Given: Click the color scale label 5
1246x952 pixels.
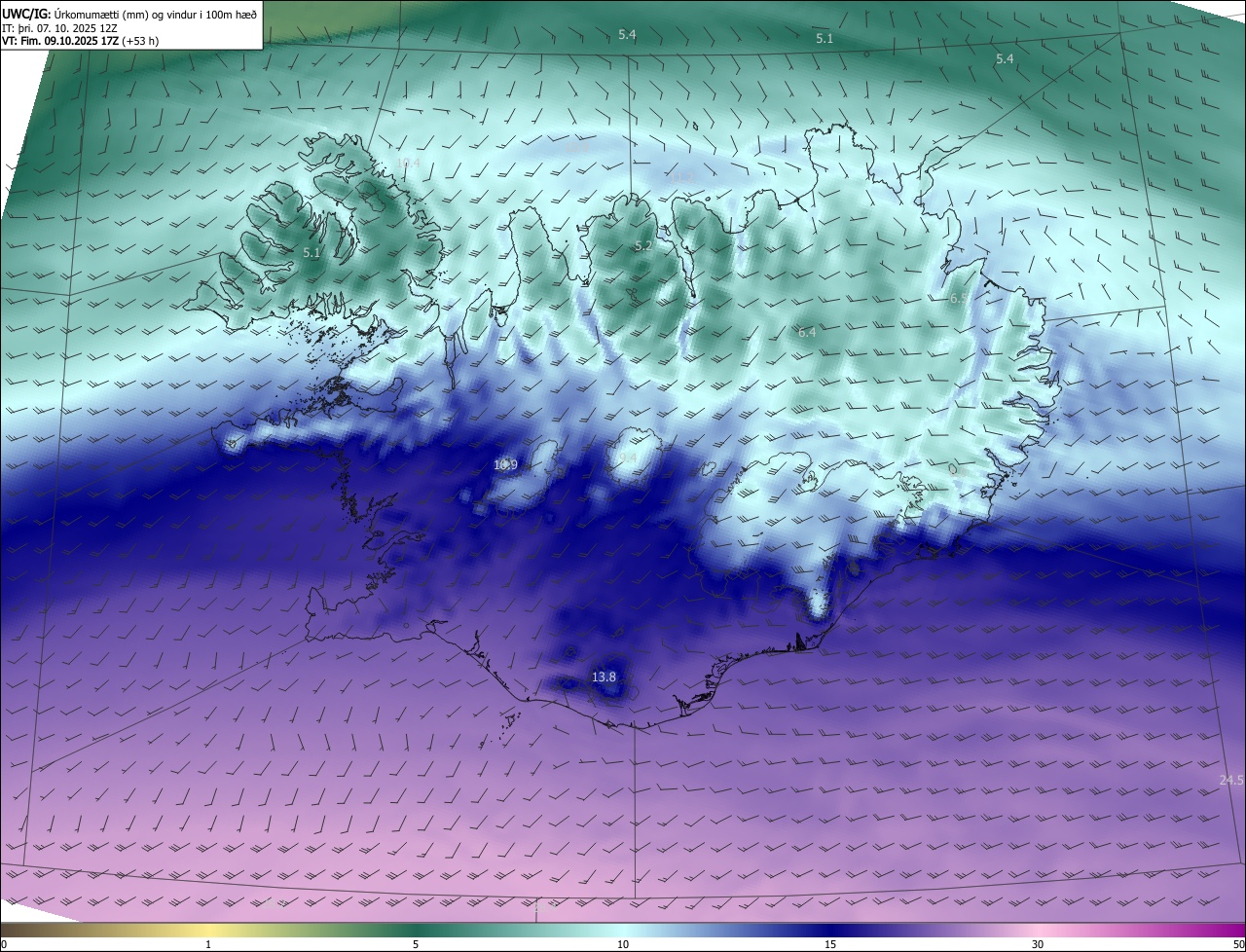Looking at the screenshot, I should (x=416, y=944).
